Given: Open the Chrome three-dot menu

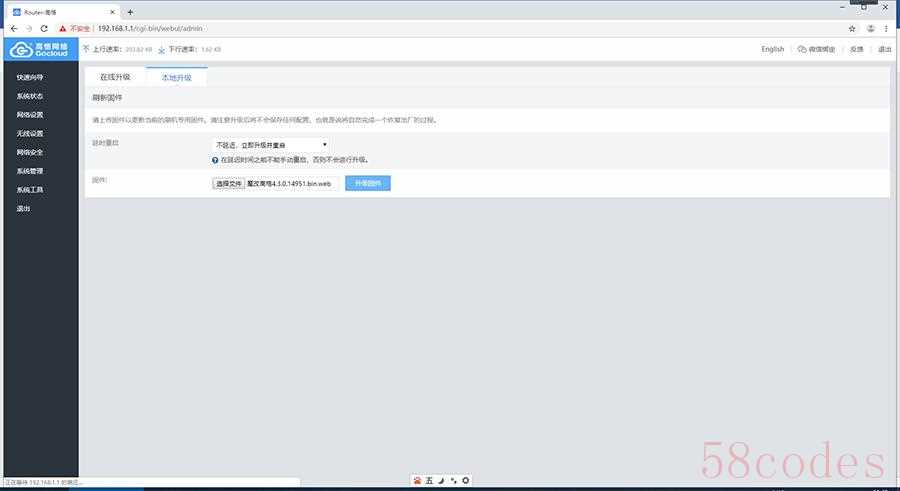Looking at the screenshot, I should 889,28.
